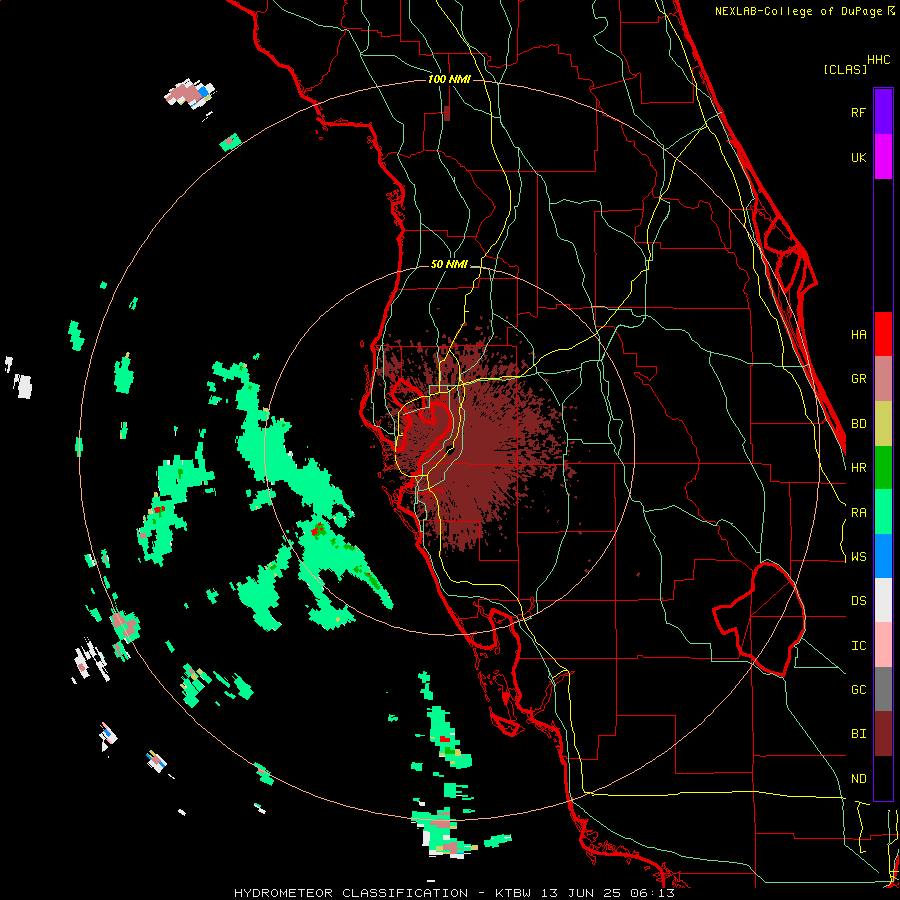This screenshot has height=900, width=900.
Task: Select the "WS" legend label text
Action: click(858, 557)
